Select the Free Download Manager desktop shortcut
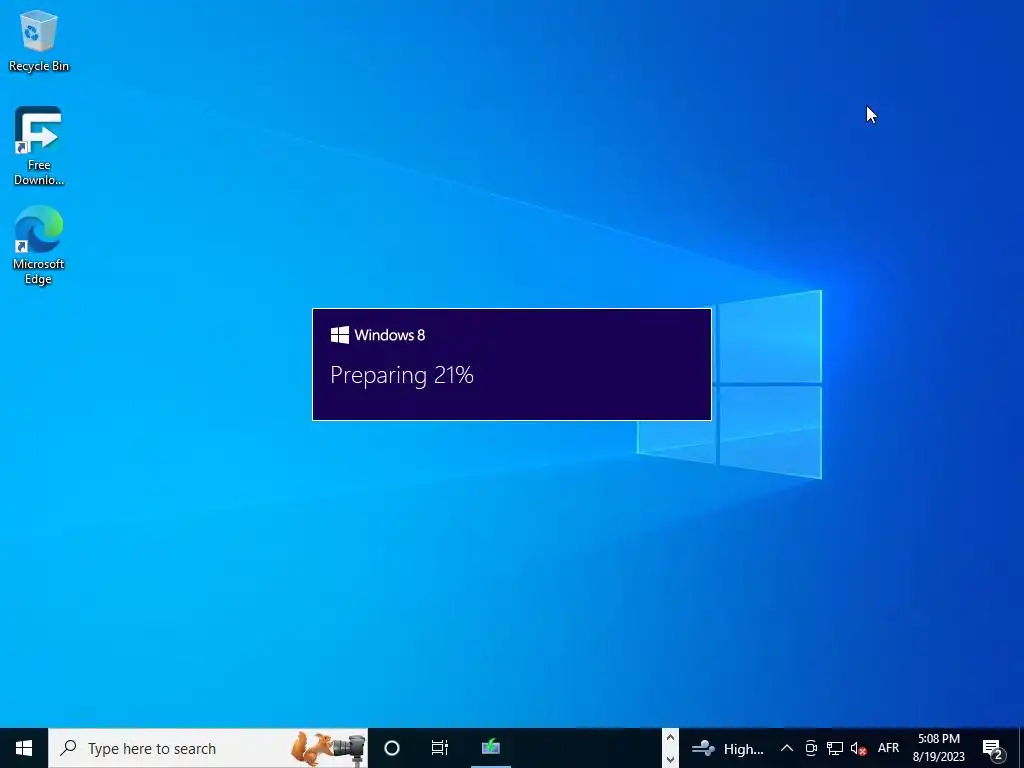1024x768 pixels. pos(39,146)
